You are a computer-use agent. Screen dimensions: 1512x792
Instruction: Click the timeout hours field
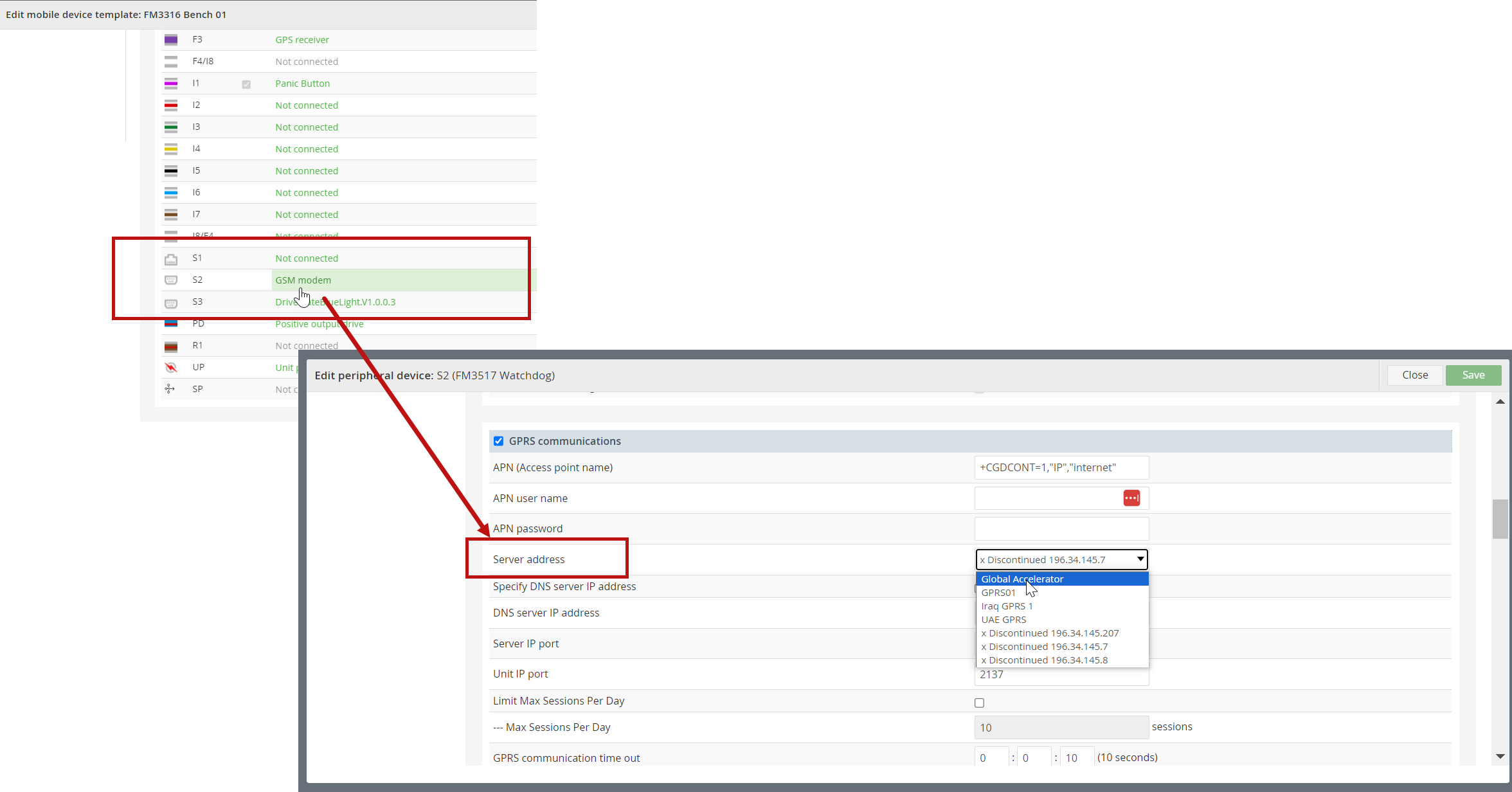991,757
